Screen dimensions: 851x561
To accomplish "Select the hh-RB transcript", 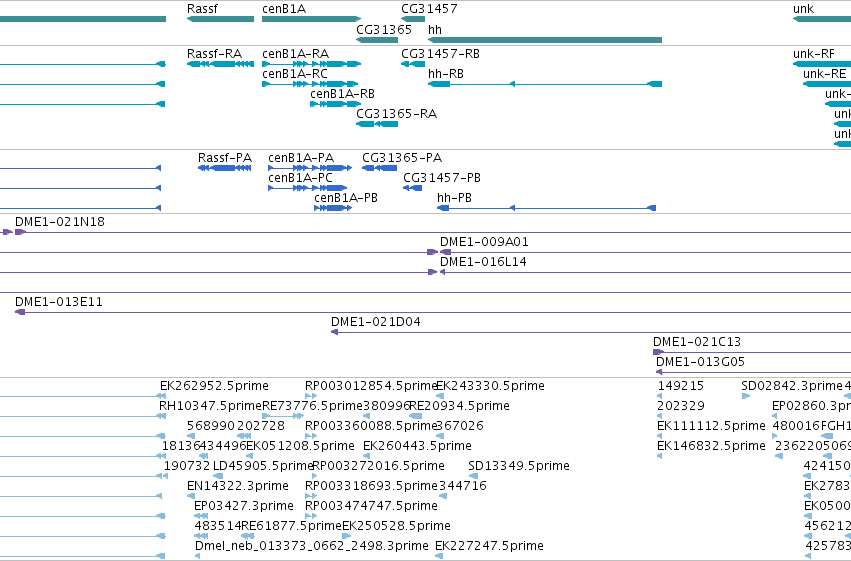I will tap(545, 84).
